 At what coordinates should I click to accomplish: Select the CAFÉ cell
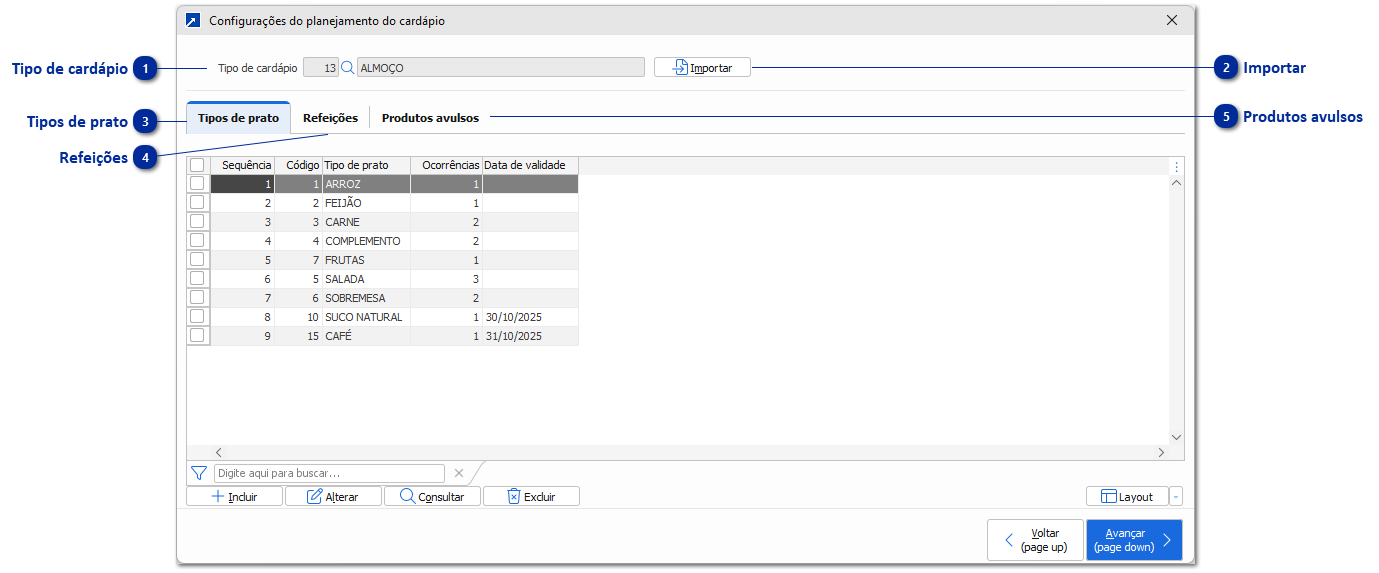click(x=366, y=336)
